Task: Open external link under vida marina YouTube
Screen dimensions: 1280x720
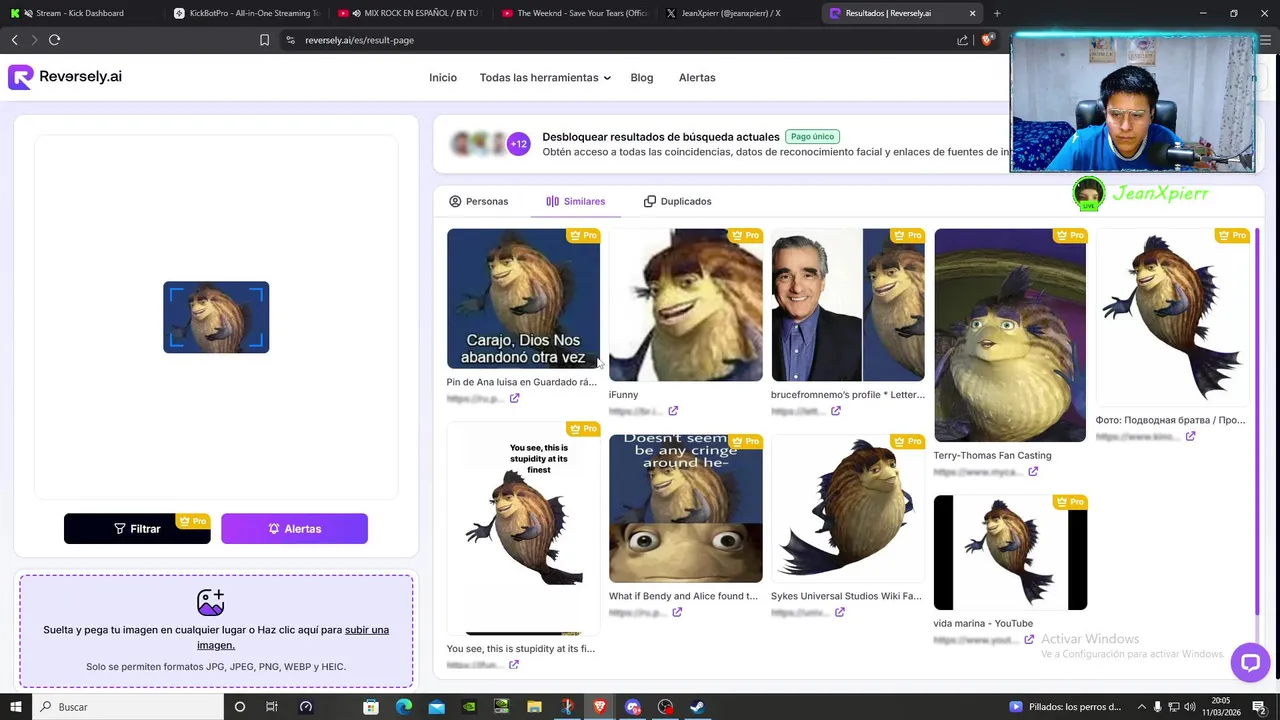Action: pos(1029,640)
